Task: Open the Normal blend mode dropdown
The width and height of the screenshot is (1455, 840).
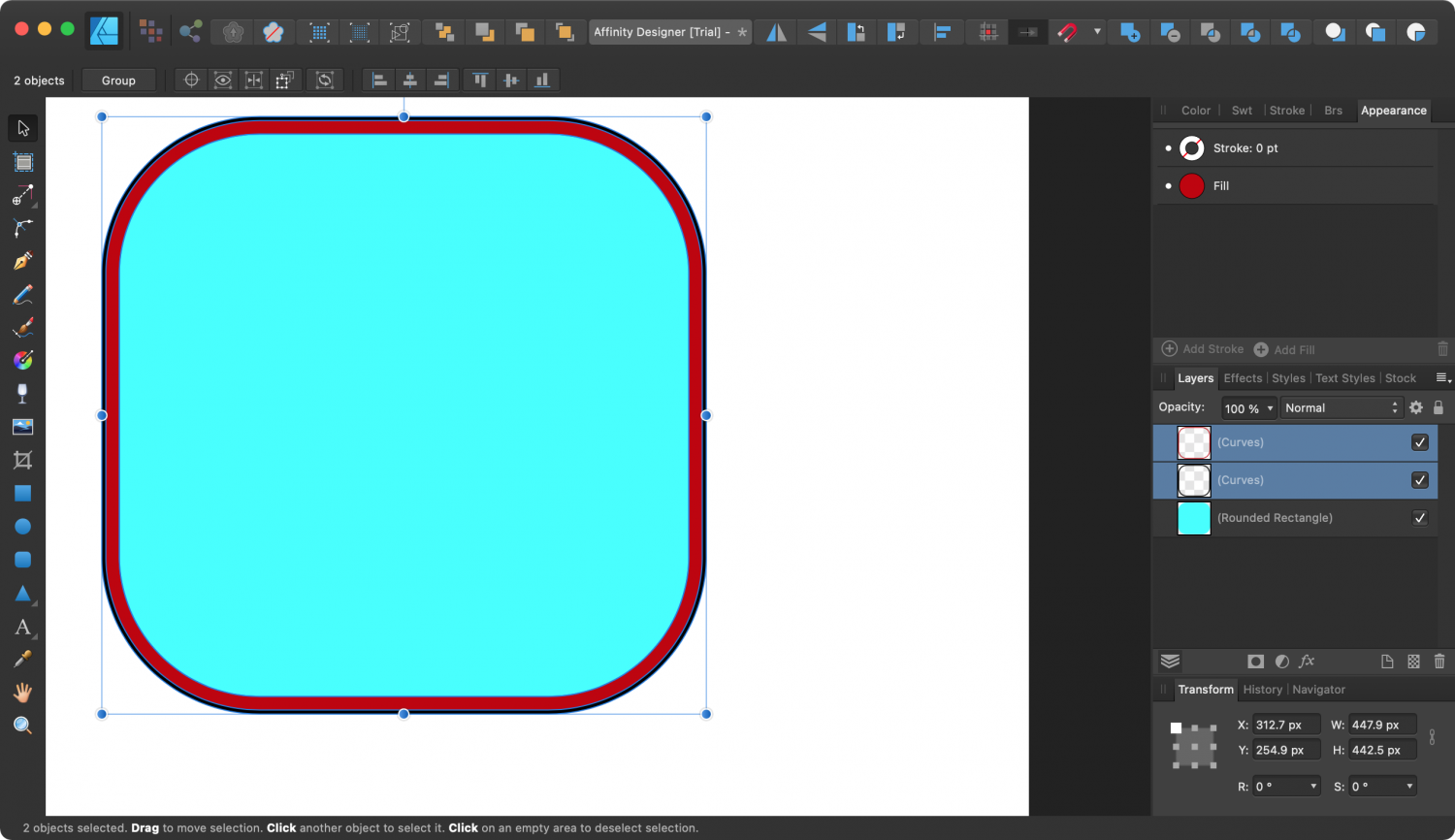Action: pos(1342,407)
